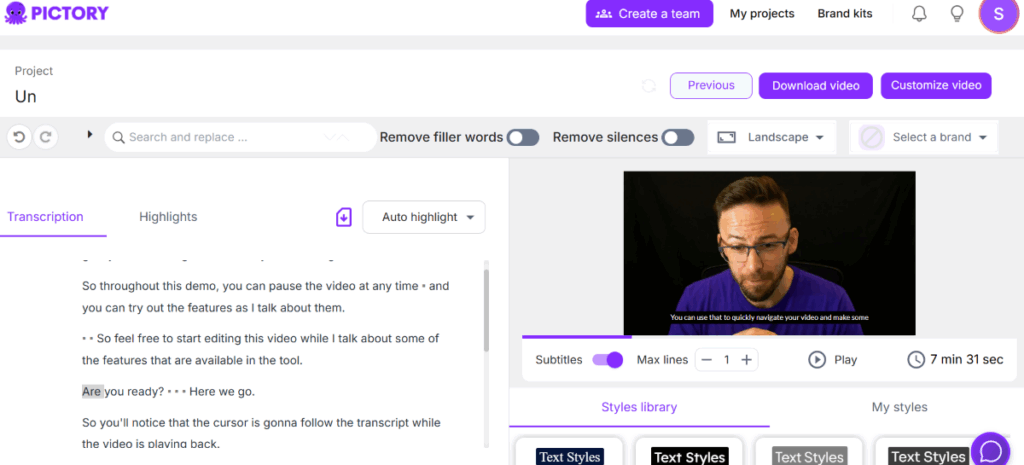Image resolution: width=1024 pixels, height=465 pixels.
Task: Open the user profile avatar S
Action: (x=997, y=15)
